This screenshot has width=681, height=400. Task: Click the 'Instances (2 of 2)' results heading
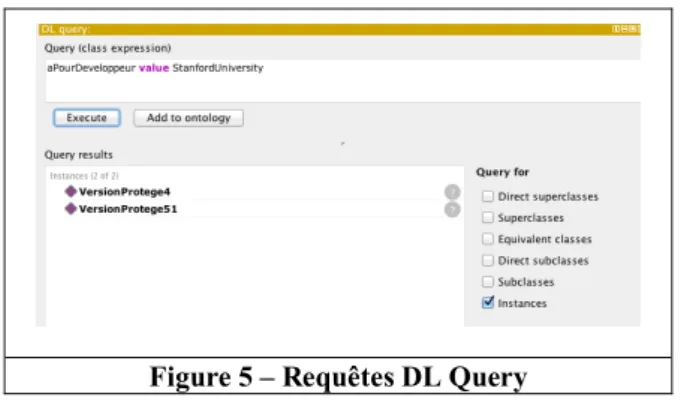tap(84, 176)
